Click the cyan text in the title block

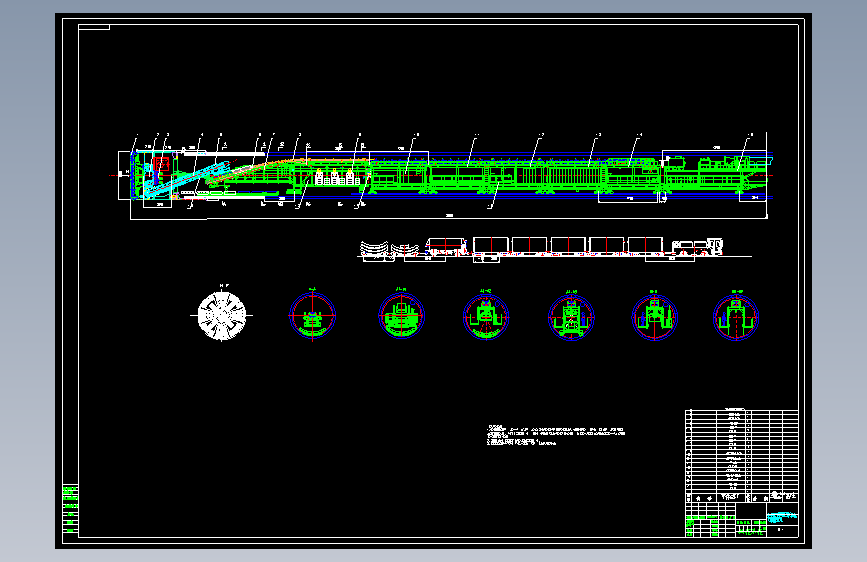(782, 517)
